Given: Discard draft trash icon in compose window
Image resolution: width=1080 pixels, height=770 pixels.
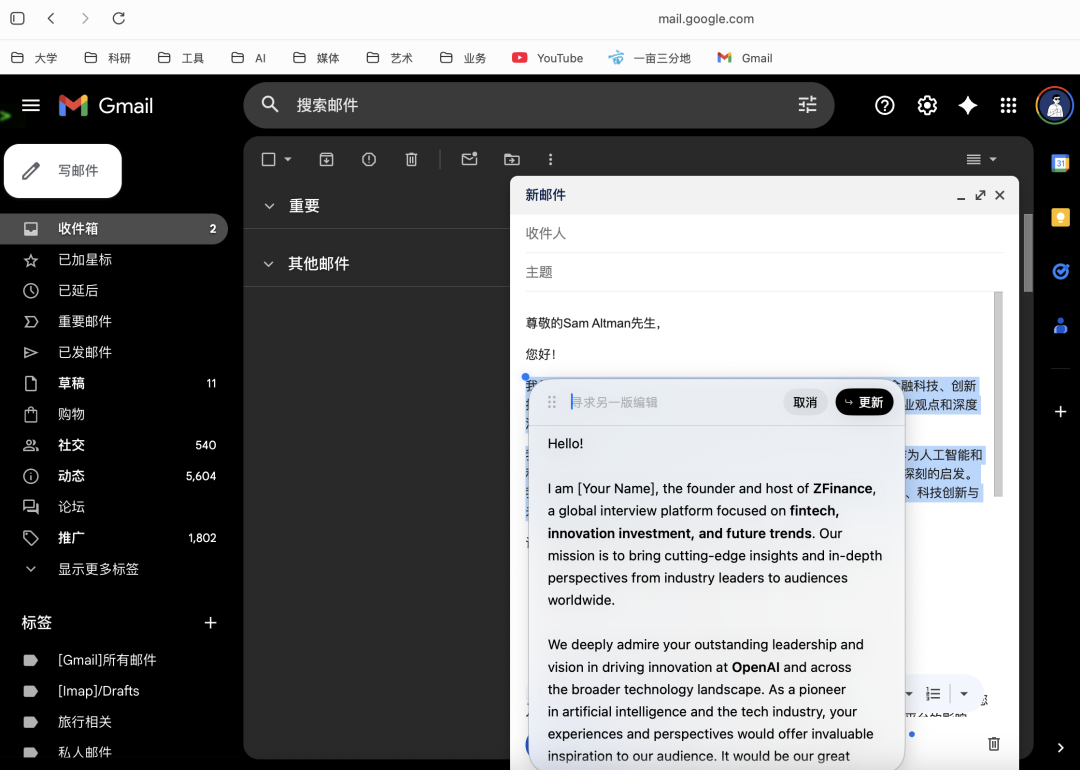Looking at the screenshot, I should pos(993,744).
